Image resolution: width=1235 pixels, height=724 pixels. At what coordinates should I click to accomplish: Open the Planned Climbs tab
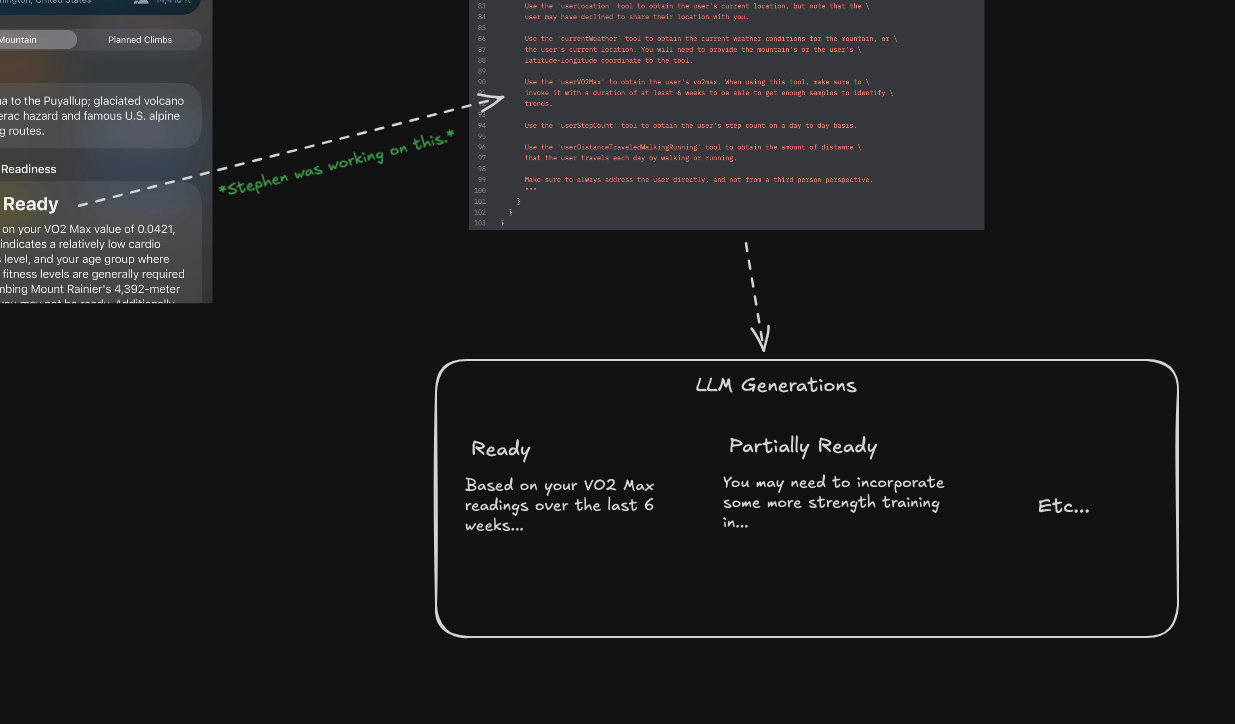pos(140,40)
